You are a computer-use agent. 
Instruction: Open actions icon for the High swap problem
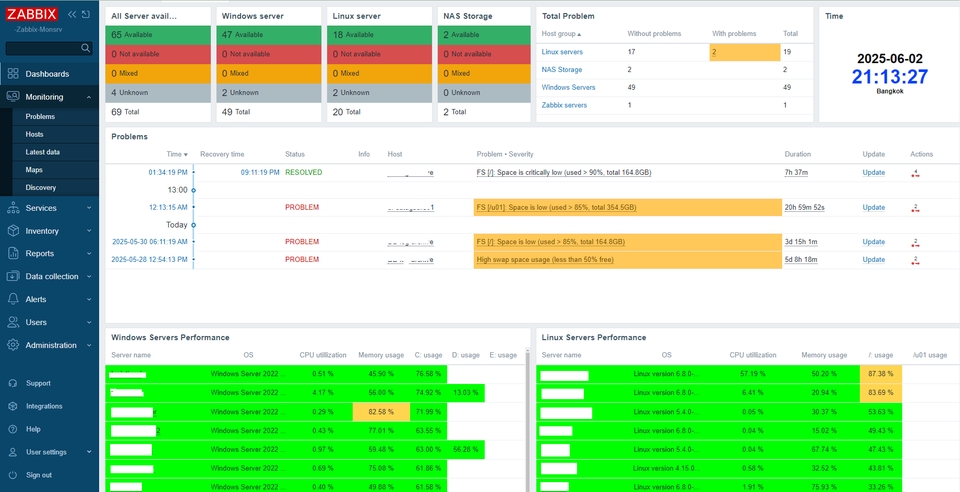pos(915,260)
